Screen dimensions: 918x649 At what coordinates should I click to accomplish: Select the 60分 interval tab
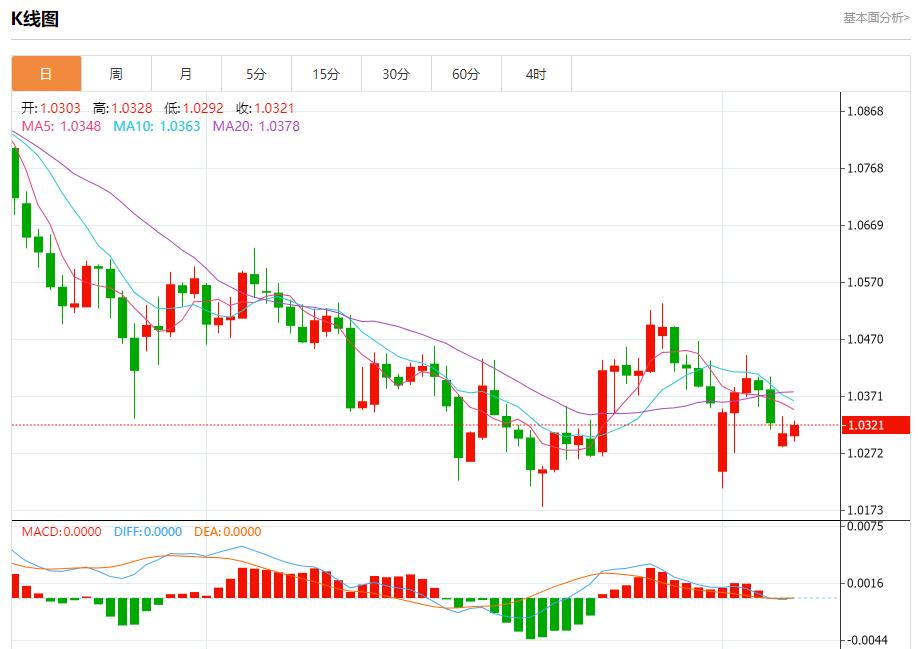click(x=466, y=74)
